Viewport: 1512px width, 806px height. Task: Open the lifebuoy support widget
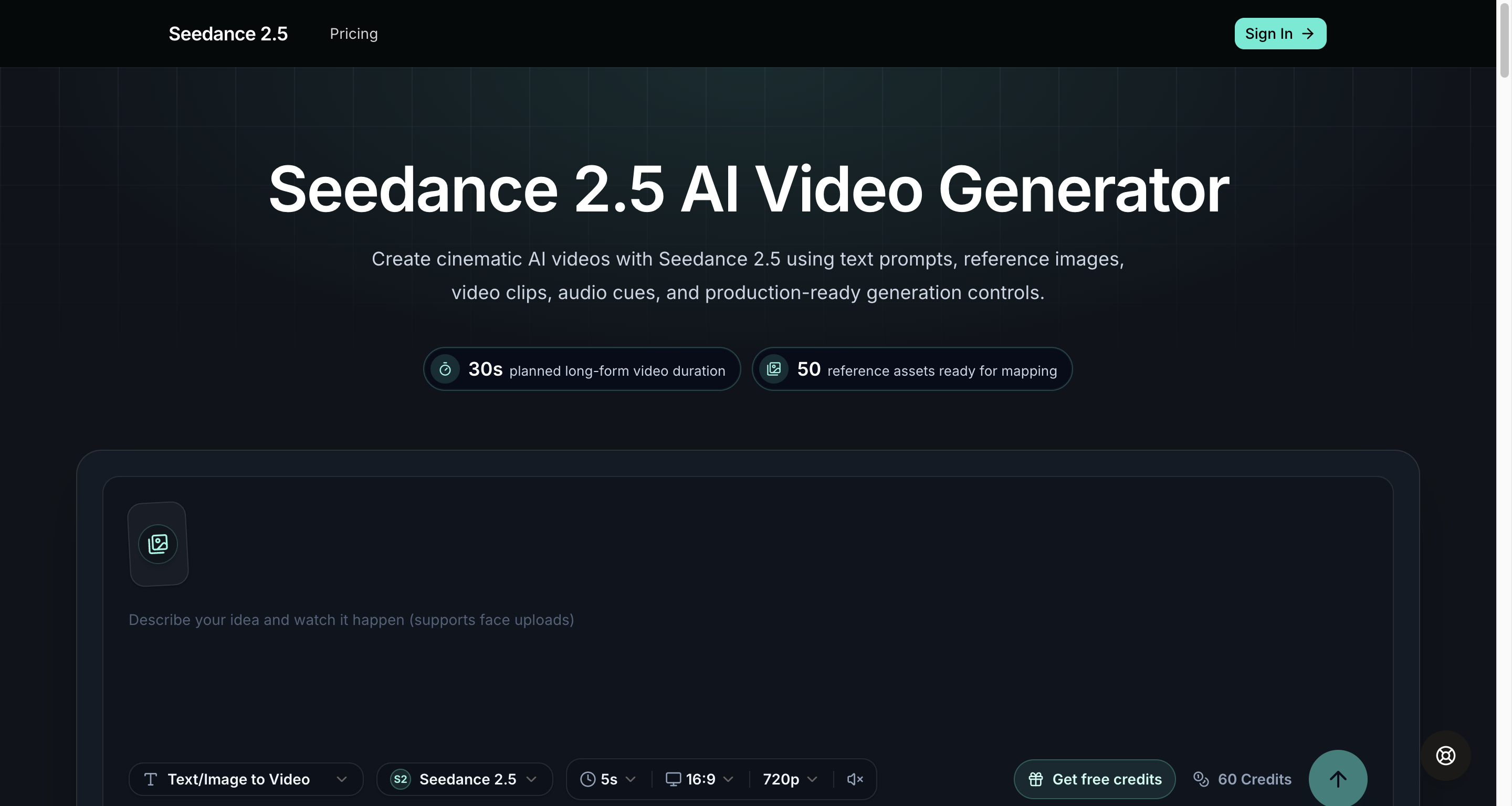tap(1446, 756)
